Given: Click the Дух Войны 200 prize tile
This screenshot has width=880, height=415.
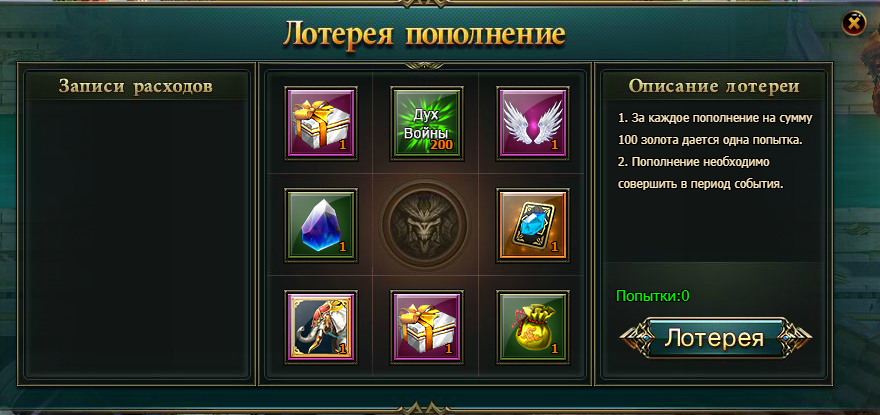Looking at the screenshot, I should pyautogui.click(x=427, y=123).
